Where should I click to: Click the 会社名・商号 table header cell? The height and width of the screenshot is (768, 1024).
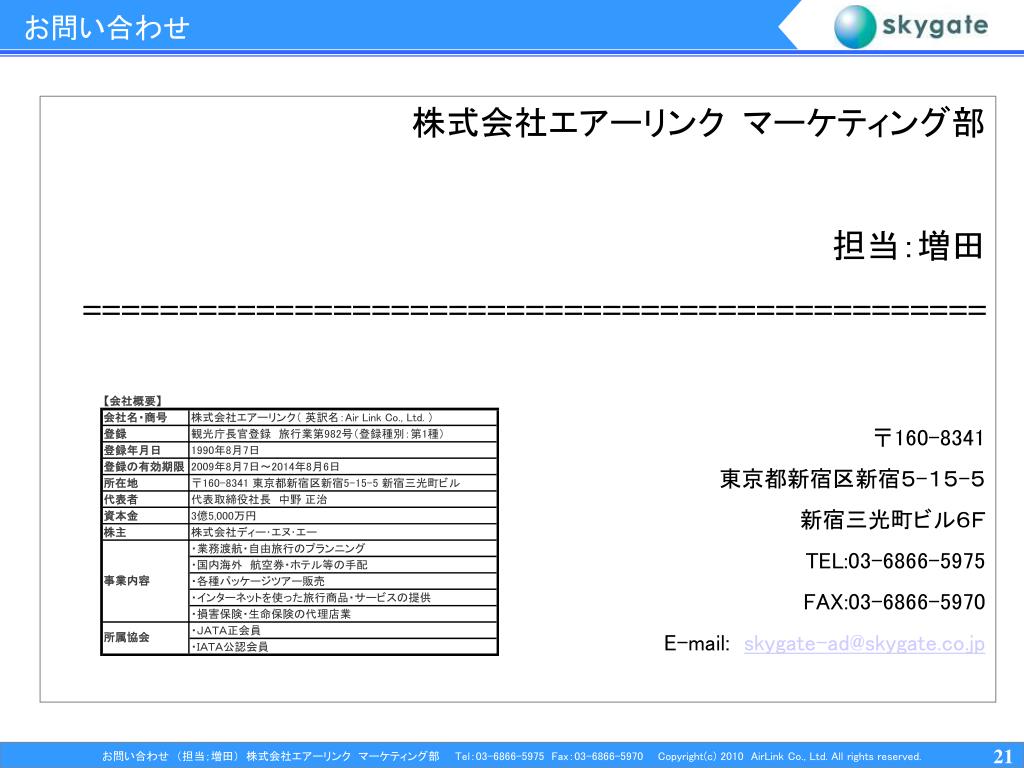146,417
